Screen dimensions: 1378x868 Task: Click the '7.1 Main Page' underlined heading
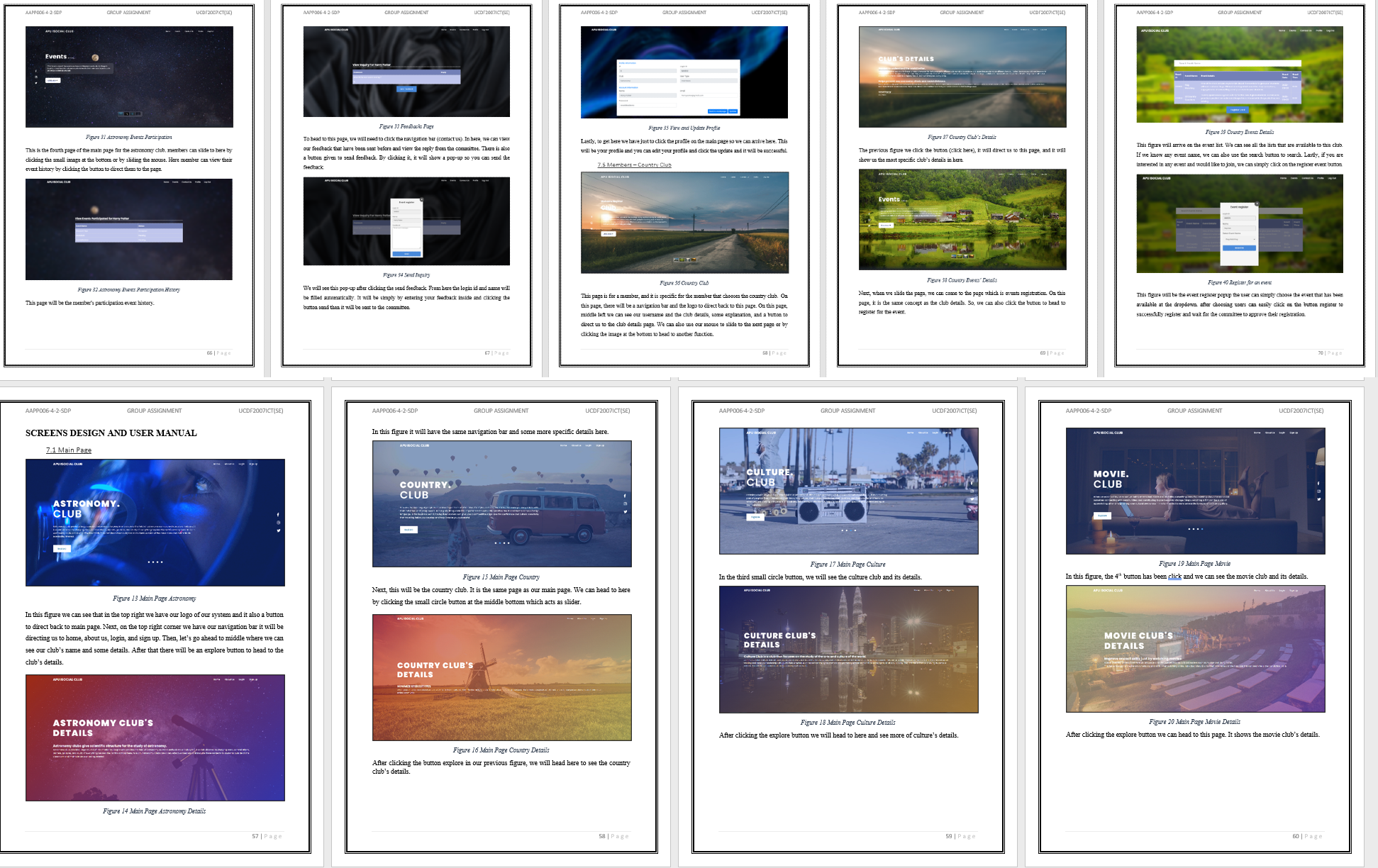[69, 450]
